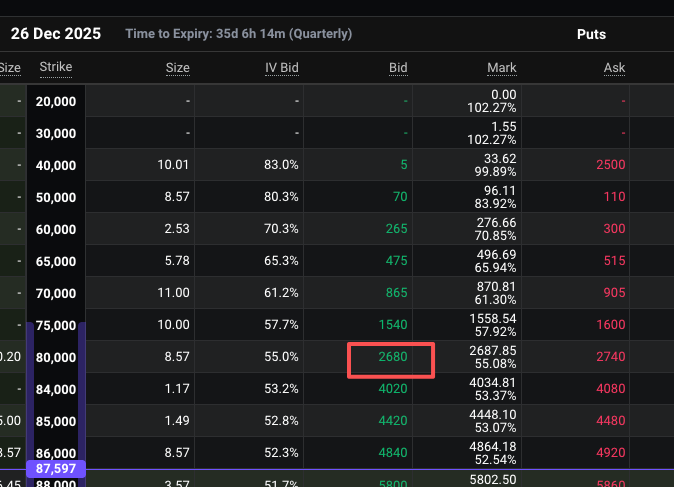Sort by the Strike column header
Screen dimensions: 674x487
point(56,67)
